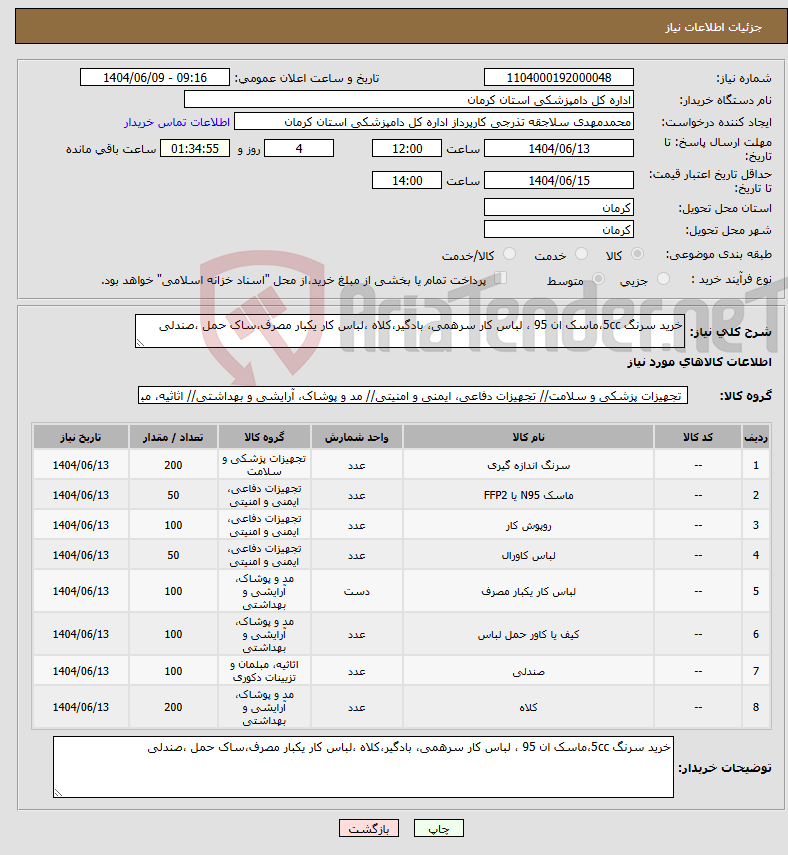Image resolution: width=788 pixels, height=855 pixels.
Task: Click the سرنگ اندازه گیری item name
Action: coord(528,466)
